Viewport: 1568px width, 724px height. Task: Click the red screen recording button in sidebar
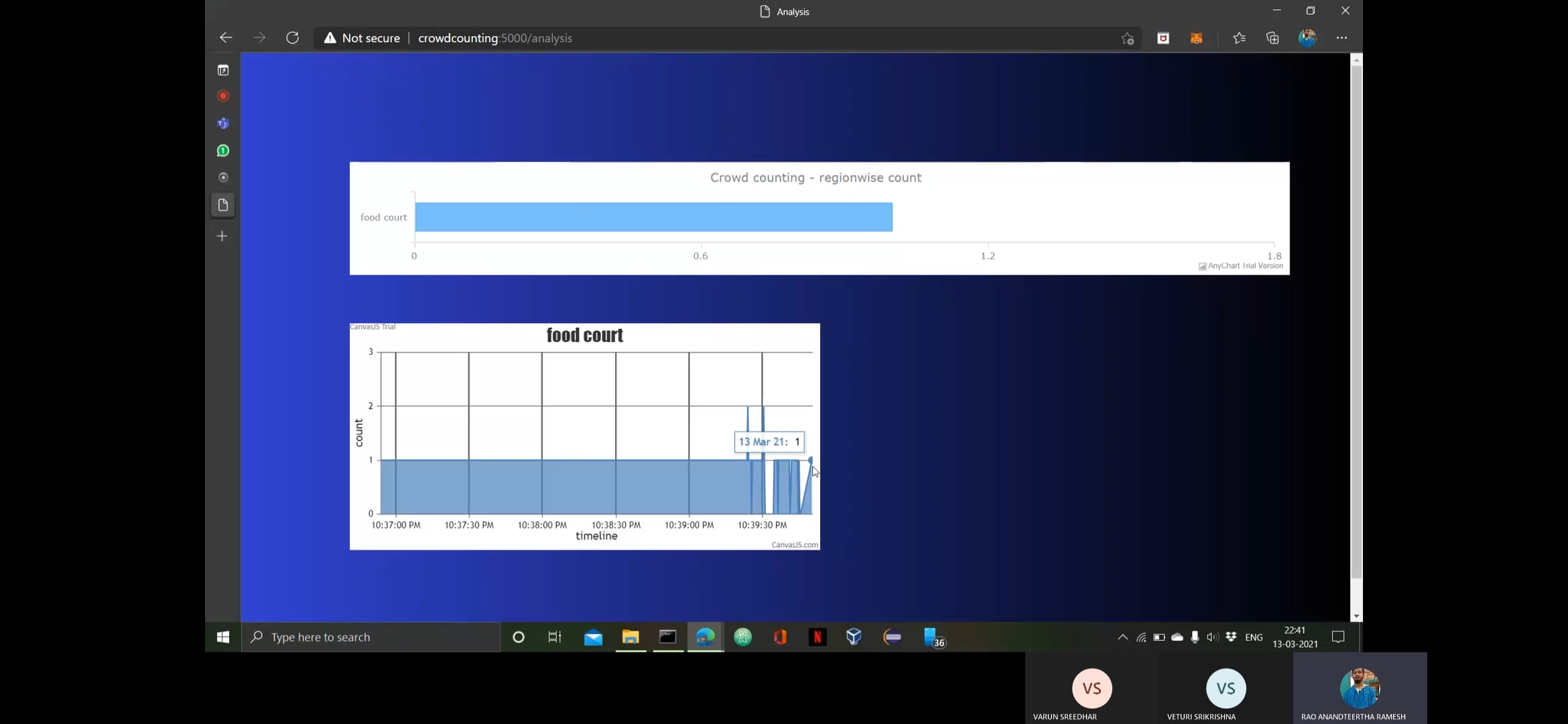(222, 97)
